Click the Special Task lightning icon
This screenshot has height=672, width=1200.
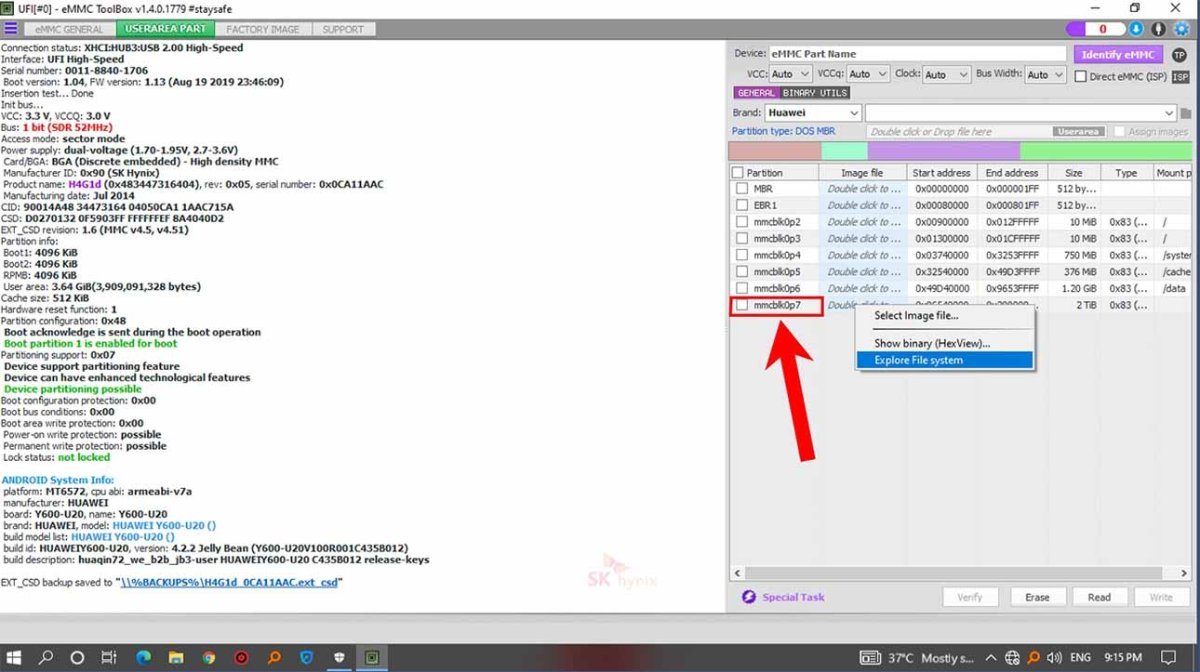[749, 597]
